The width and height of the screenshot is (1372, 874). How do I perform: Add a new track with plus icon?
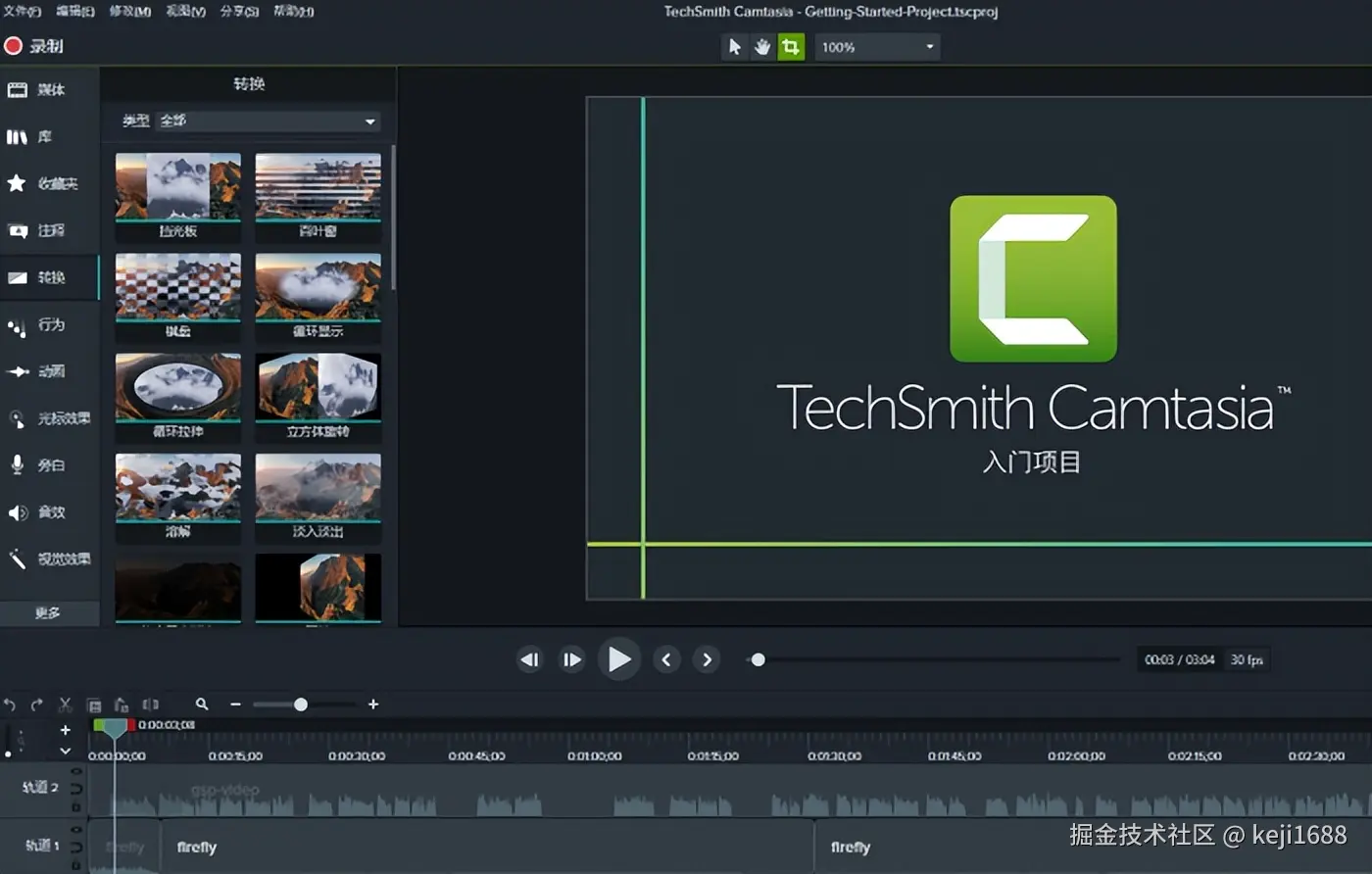click(65, 730)
